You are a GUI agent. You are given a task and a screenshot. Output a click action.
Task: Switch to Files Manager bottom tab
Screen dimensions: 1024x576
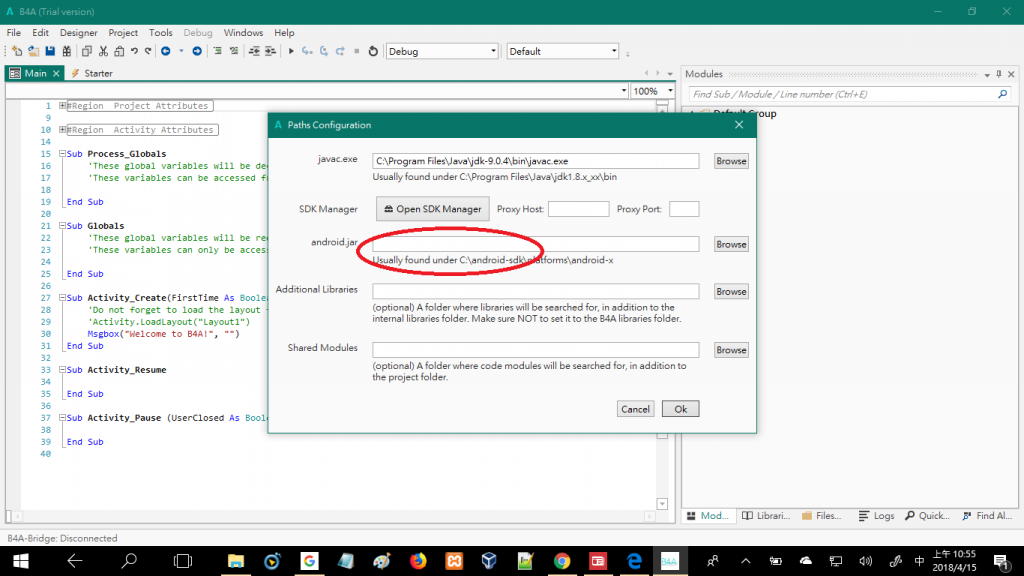(822, 516)
